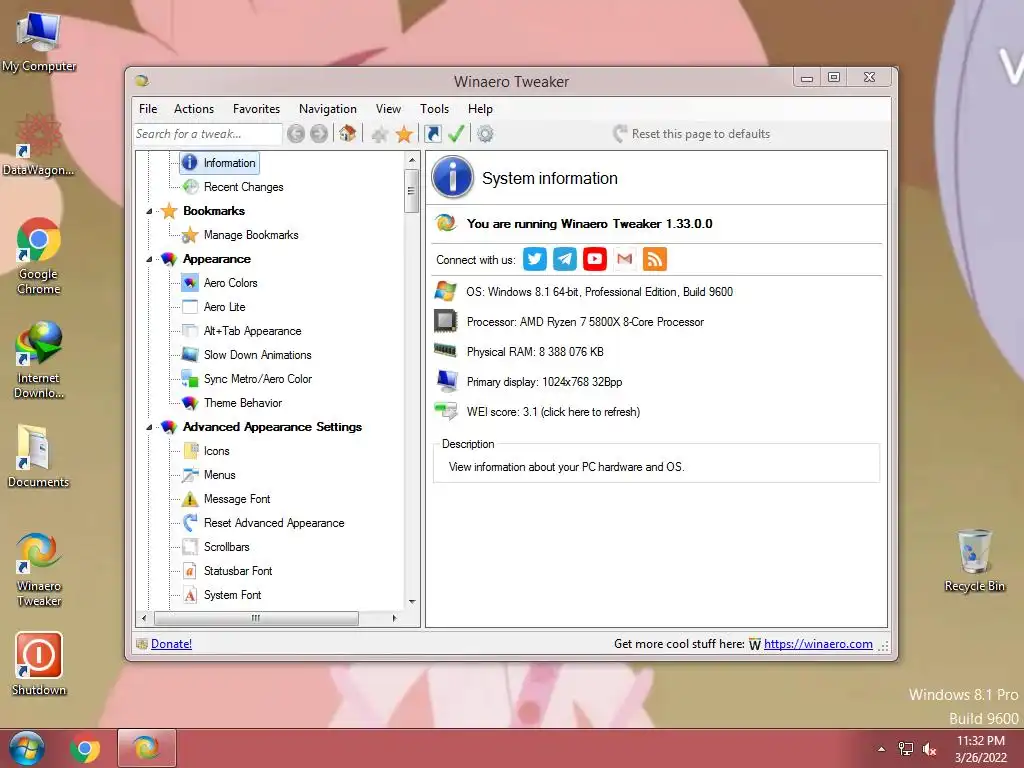Viewport: 1024px width, 768px height.
Task: Click Chrome icon in the taskbar
Action: click(x=85, y=748)
